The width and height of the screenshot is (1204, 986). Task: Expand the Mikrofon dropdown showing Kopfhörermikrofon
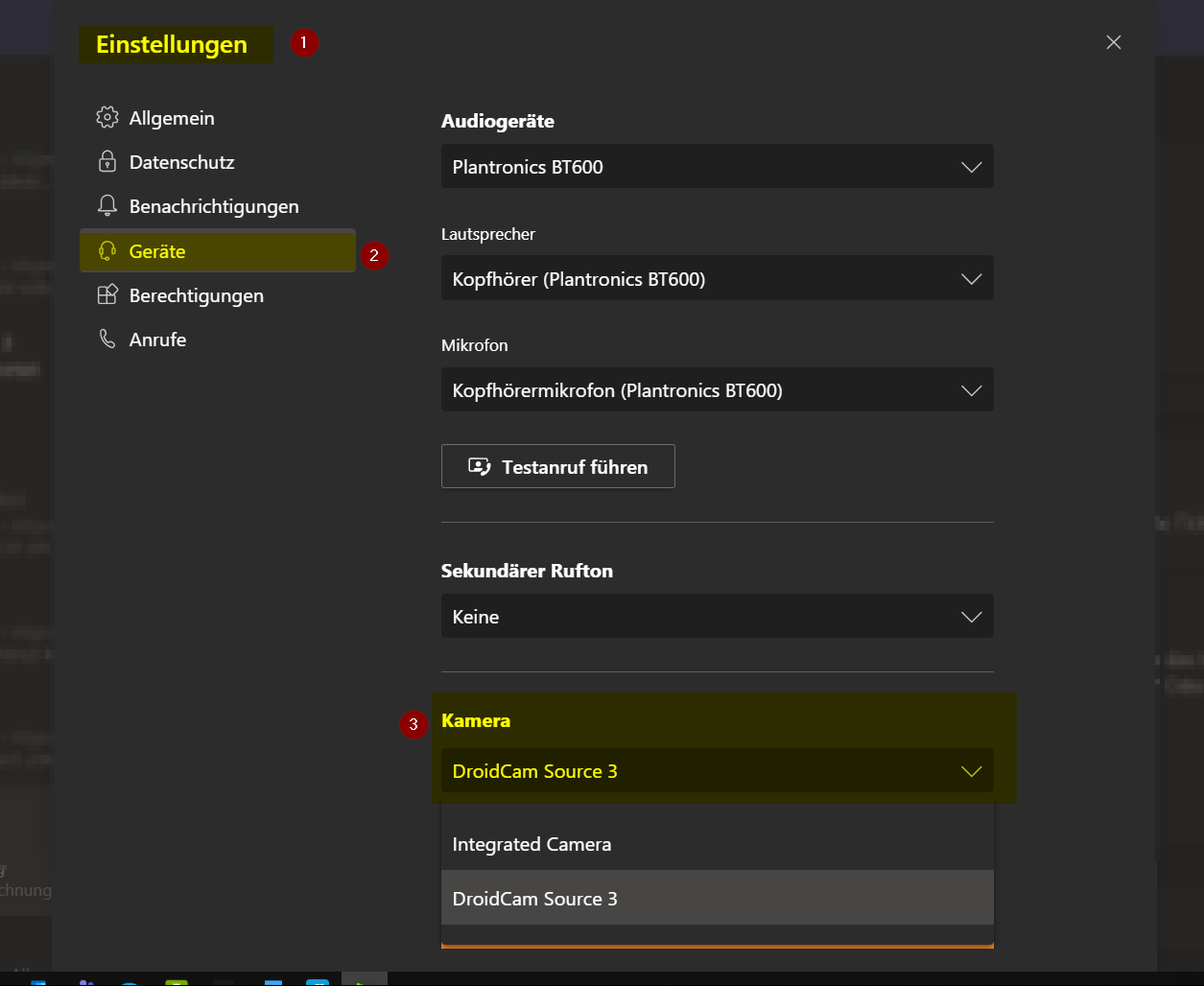717,390
